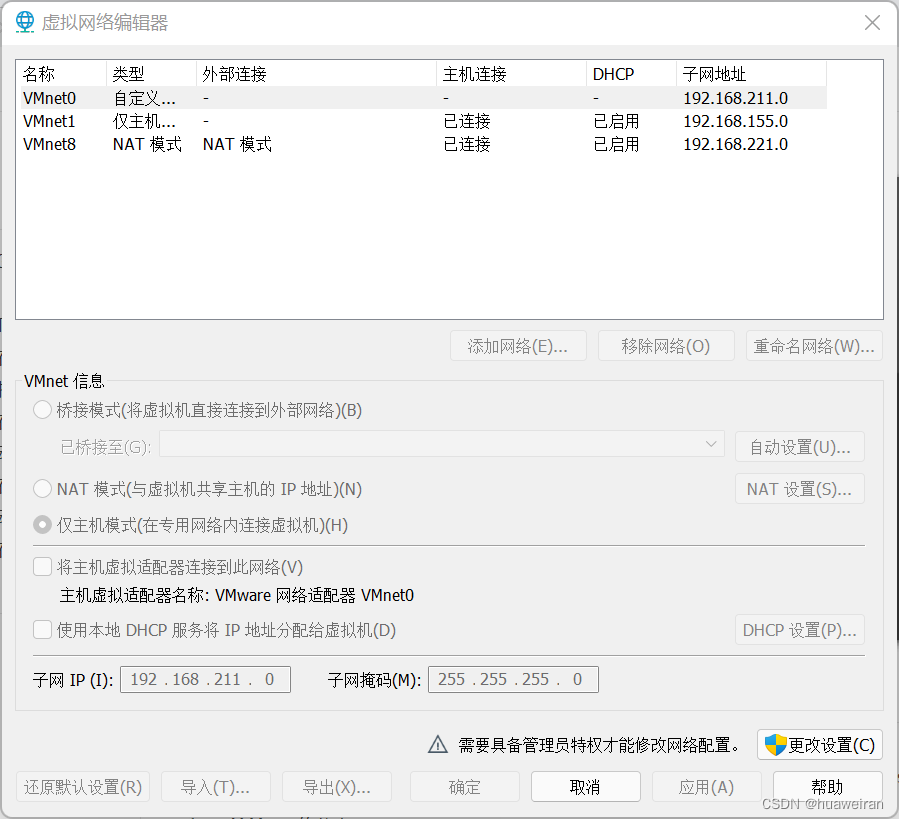This screenshot has height=819, width=899.
Task: Click 导出(X)... button
Action: tap(337, 786)
